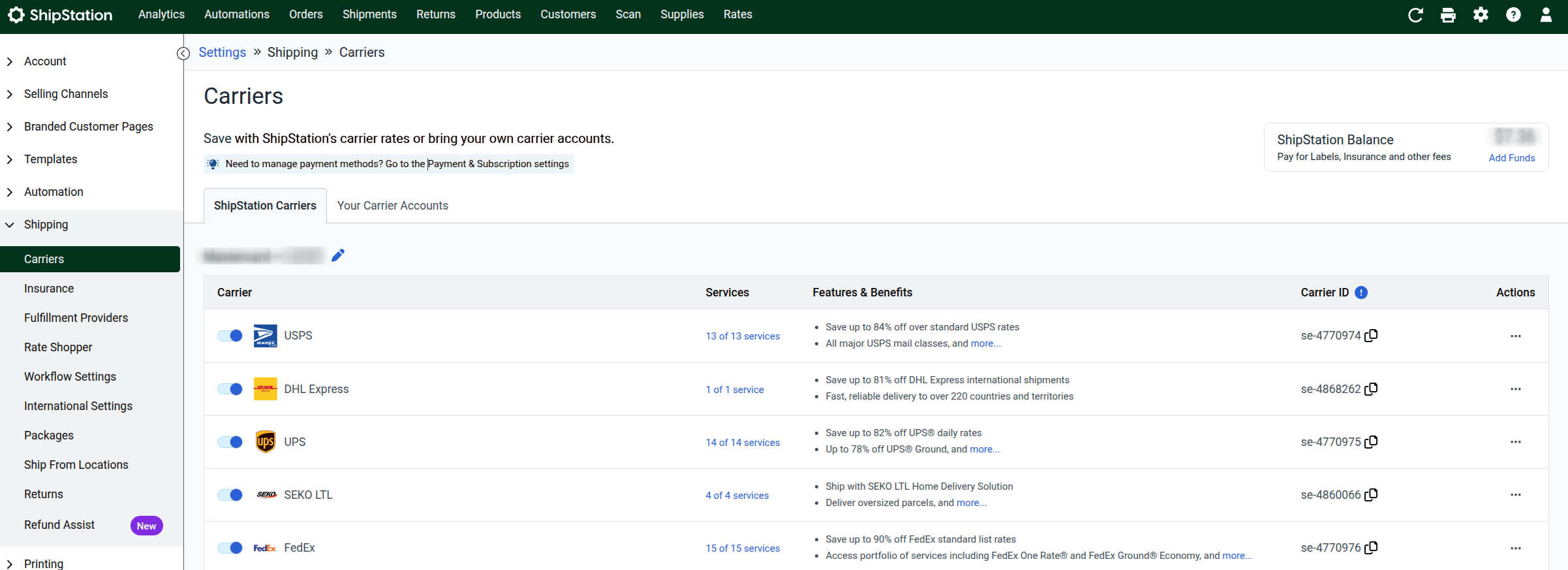Click the DHL carrier logo
The height and width of the screenshot is (570, 1568).
(x=265, y=389)
